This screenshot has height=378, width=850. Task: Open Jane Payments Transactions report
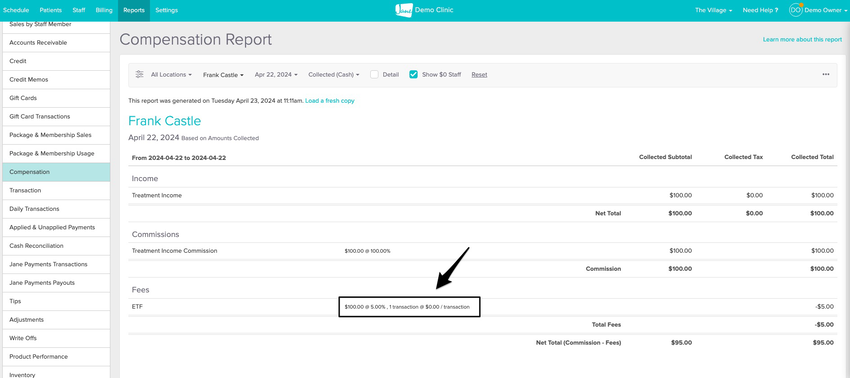pos(55,264)
